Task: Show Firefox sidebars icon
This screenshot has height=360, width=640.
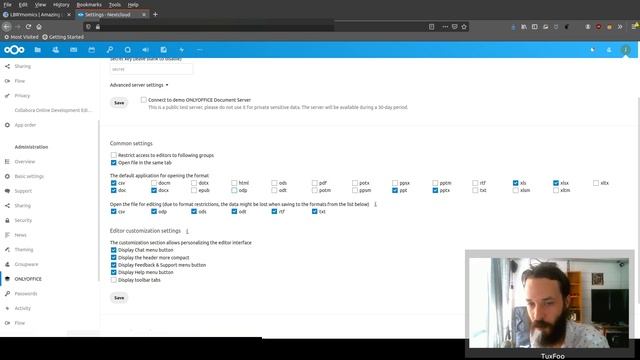Action: (x=535, y=27)
